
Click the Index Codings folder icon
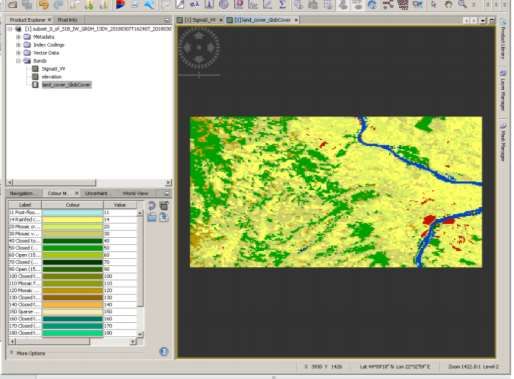tap(27, 45)
